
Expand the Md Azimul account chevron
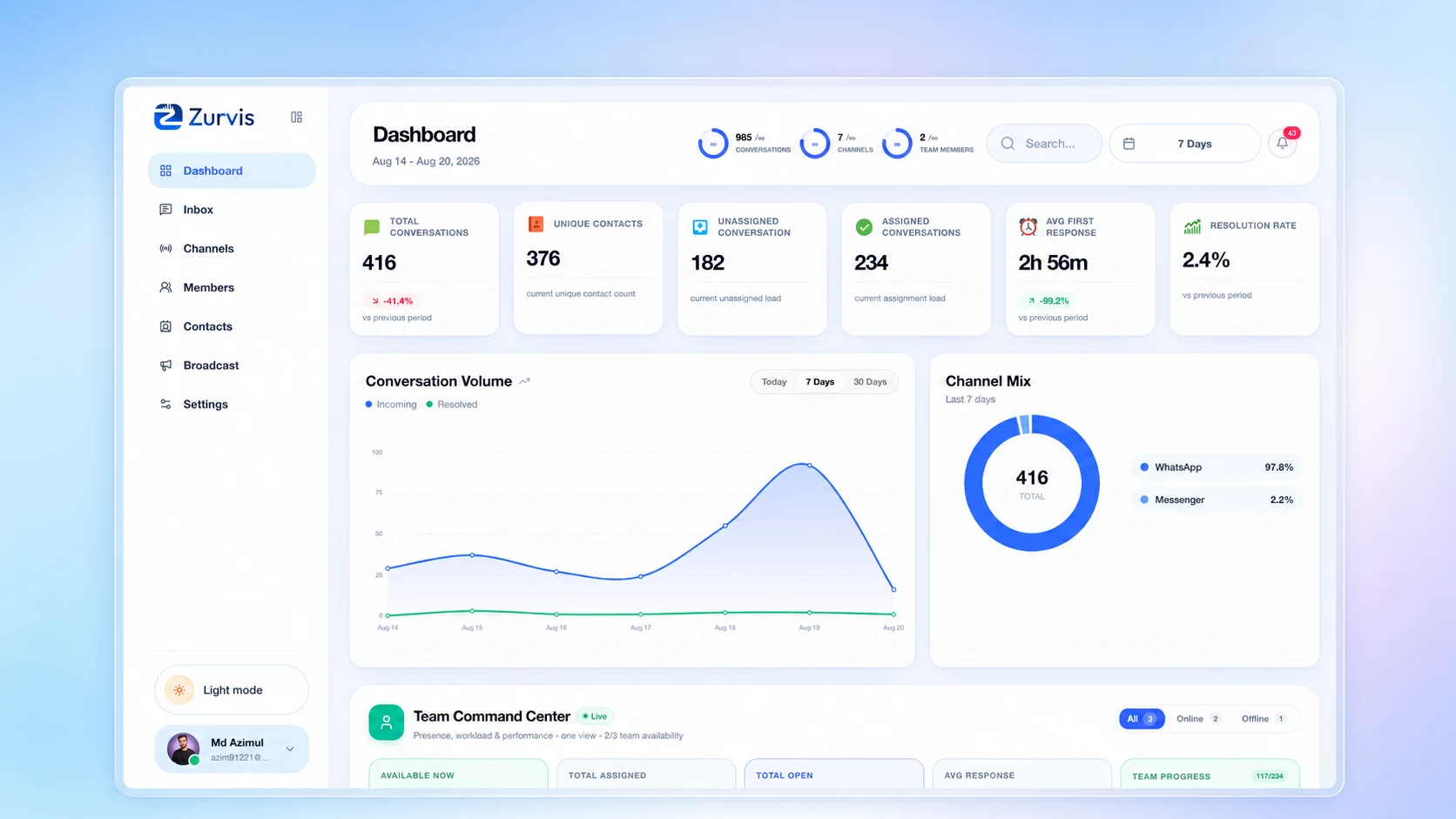(x=290, y=749)
